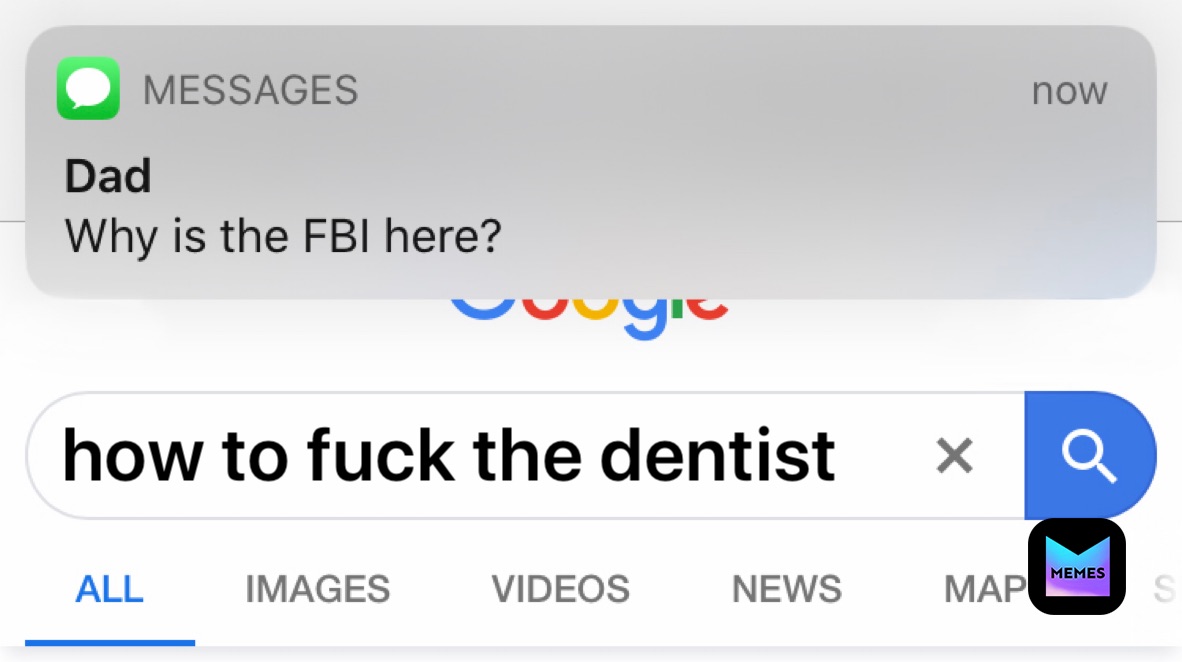Clear the search query with X

pos(954,456)
